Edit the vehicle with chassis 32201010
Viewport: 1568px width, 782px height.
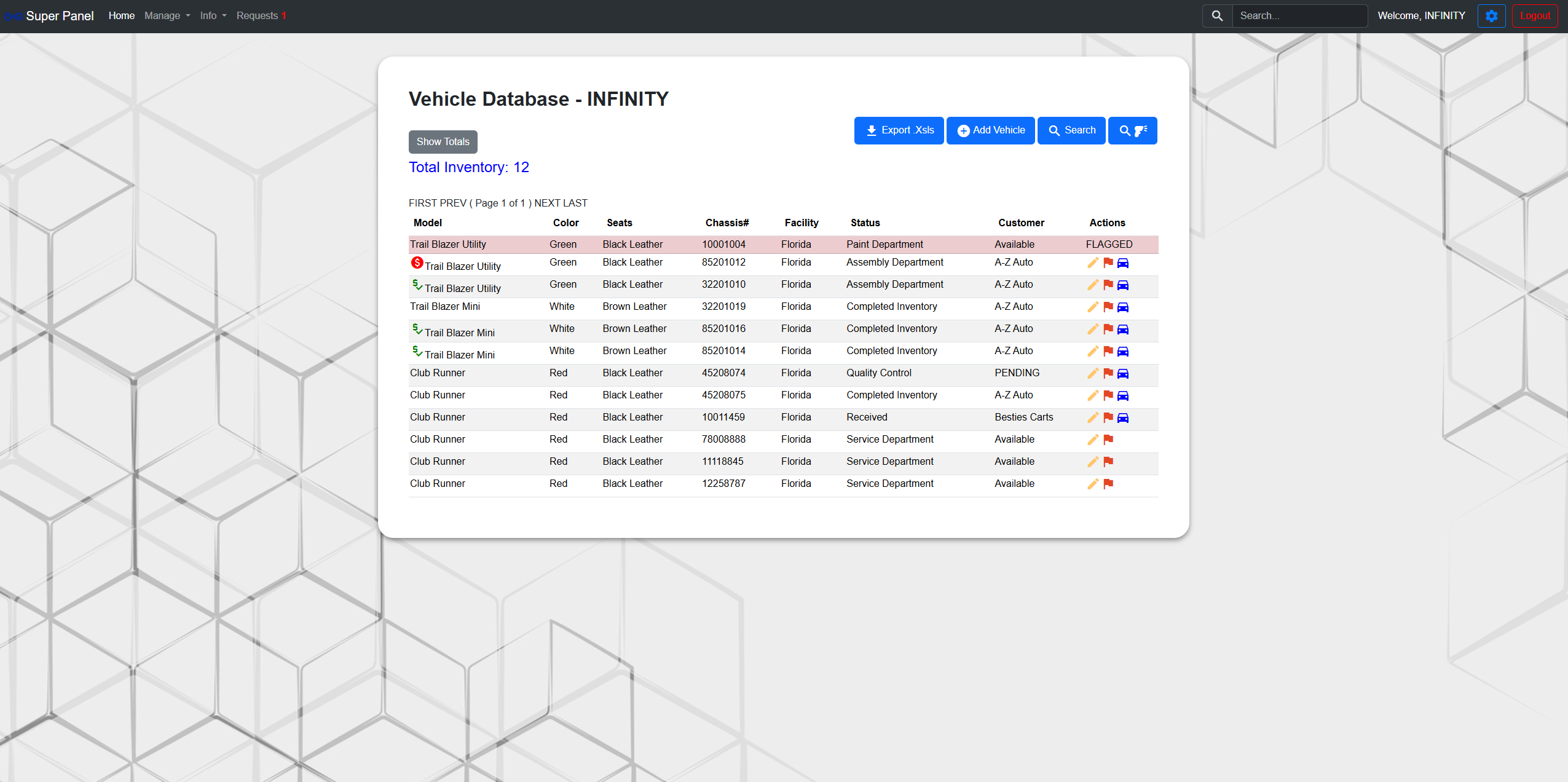coord(1093,285)
